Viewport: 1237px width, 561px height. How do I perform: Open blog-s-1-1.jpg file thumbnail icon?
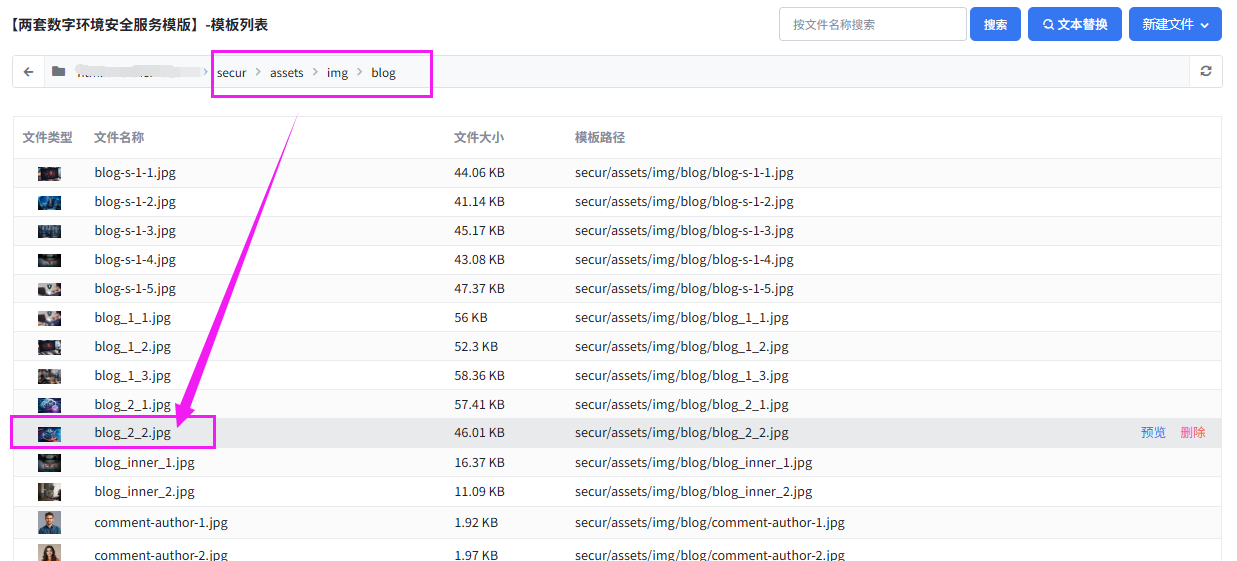(49, 173)
